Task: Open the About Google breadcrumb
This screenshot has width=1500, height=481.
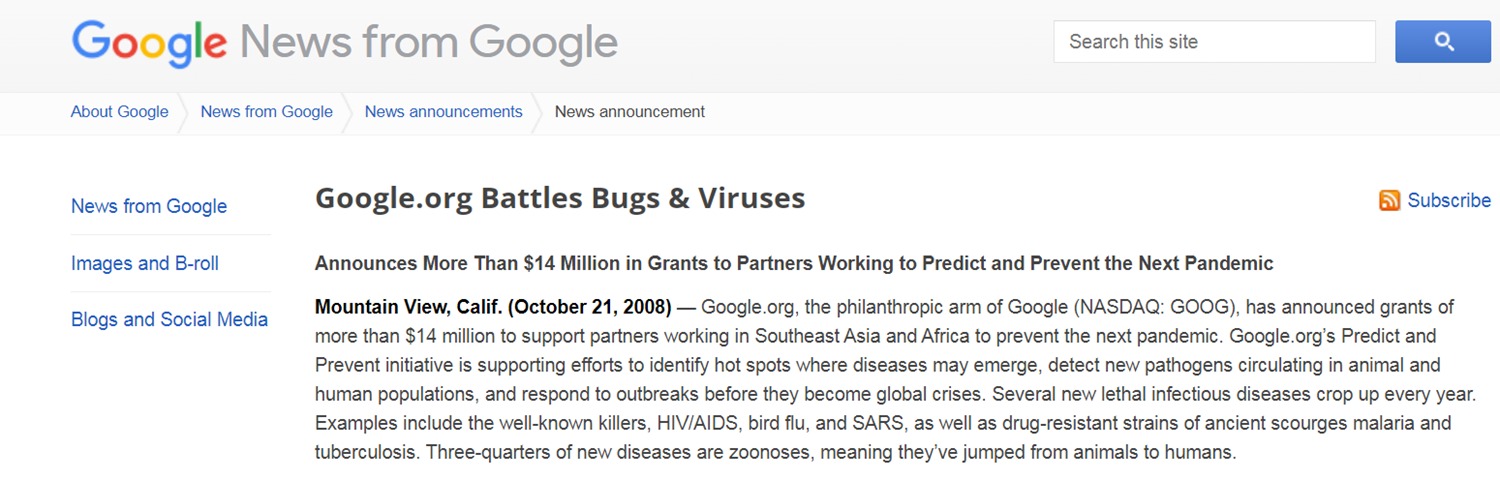Action: (x=119, y=112)
